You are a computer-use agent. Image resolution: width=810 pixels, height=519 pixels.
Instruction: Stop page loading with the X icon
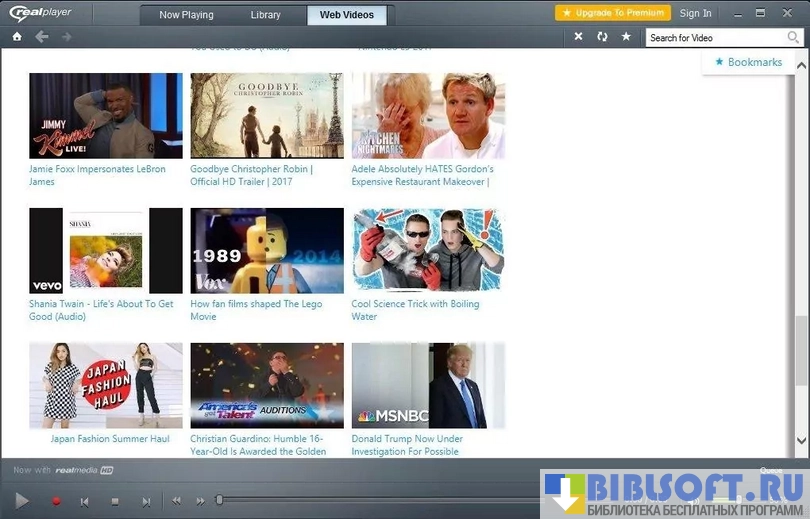click(x=578, y=37)
